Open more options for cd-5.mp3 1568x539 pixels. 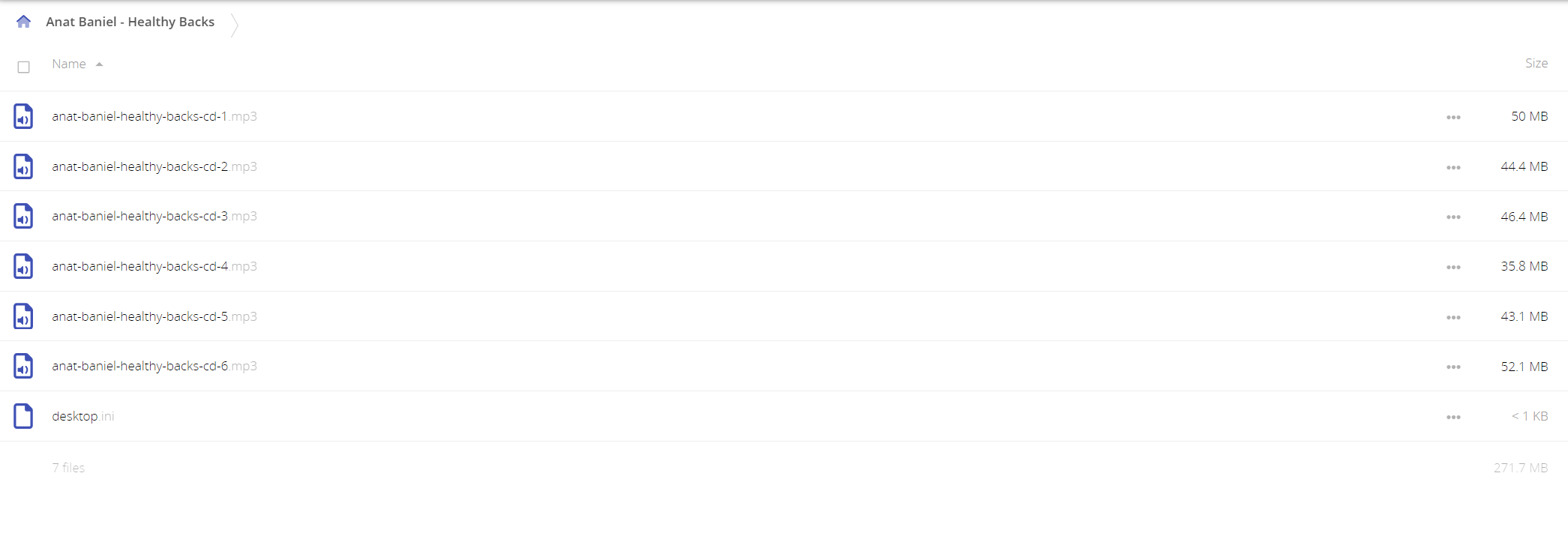click(1453, 317)
